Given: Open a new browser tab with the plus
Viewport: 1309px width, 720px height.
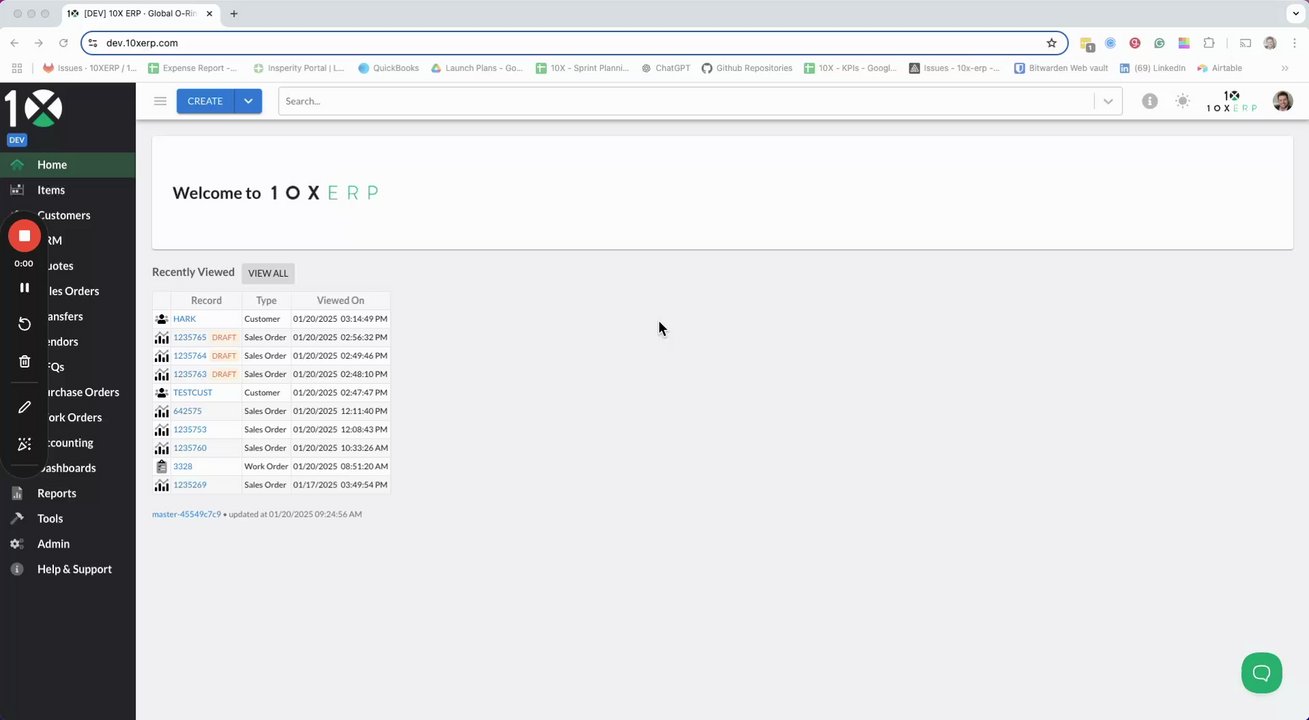Looking at the screenshot, I should coord(234,14).
